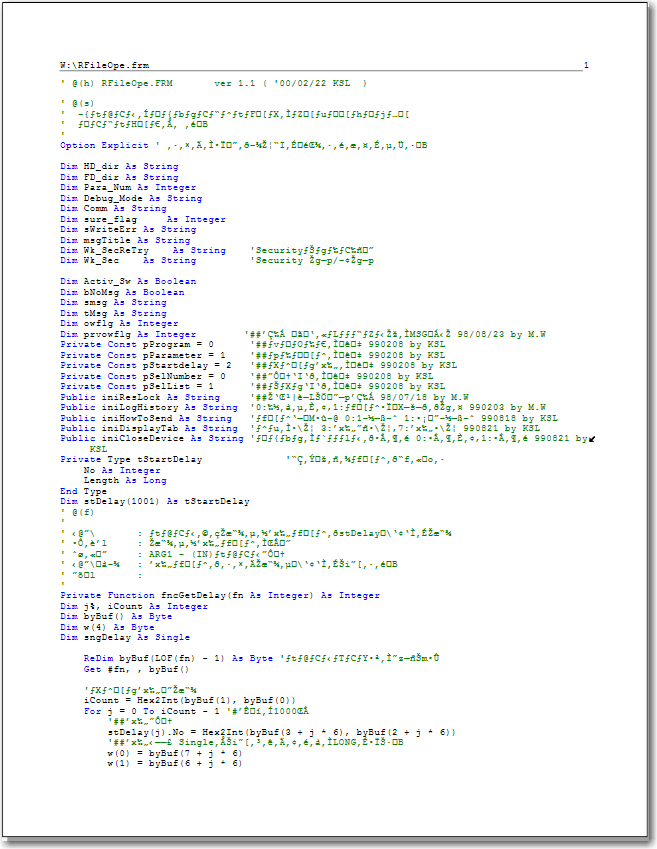Click Dim tMsg As String line
Image resolution: width=657 pixels, height=849 pixels.
(x=113, y=314)
